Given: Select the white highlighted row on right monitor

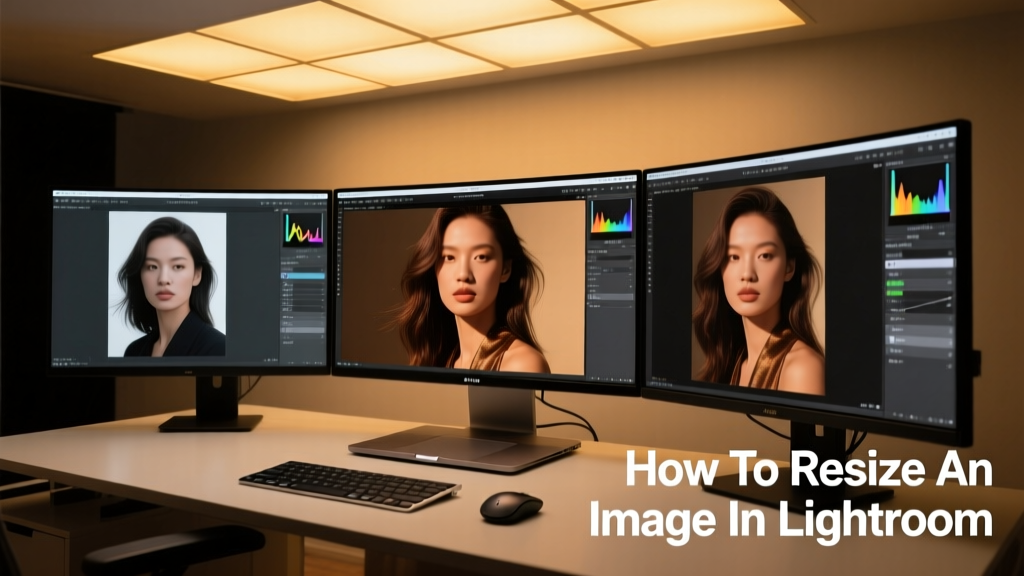Looking at the screenshot, I should 919,264.
